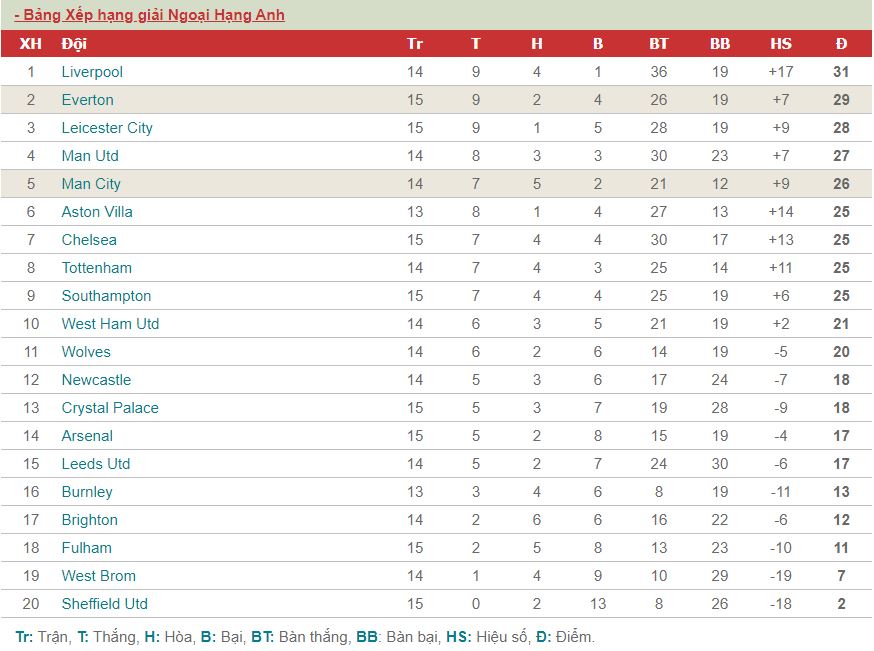Click the Sheffield Utd team link
This screenshot has height=651, width=874.
[105, 604]
